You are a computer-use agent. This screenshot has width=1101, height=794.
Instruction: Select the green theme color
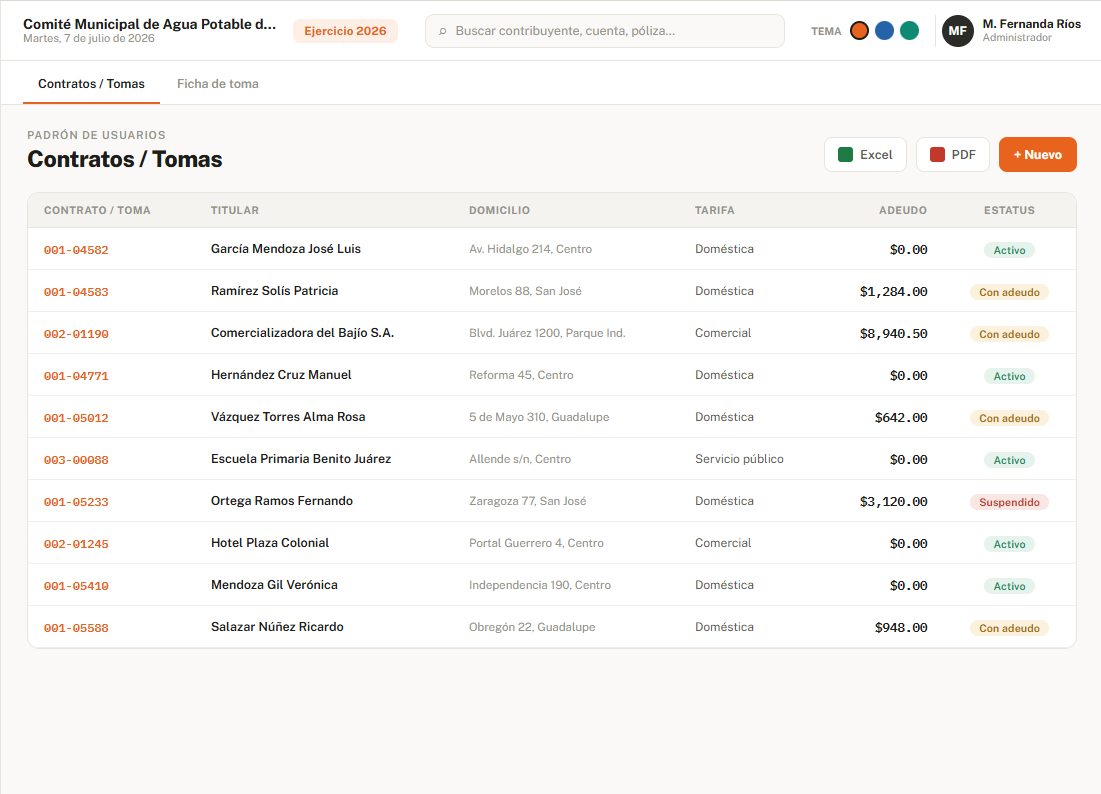(x=909, y=31)
